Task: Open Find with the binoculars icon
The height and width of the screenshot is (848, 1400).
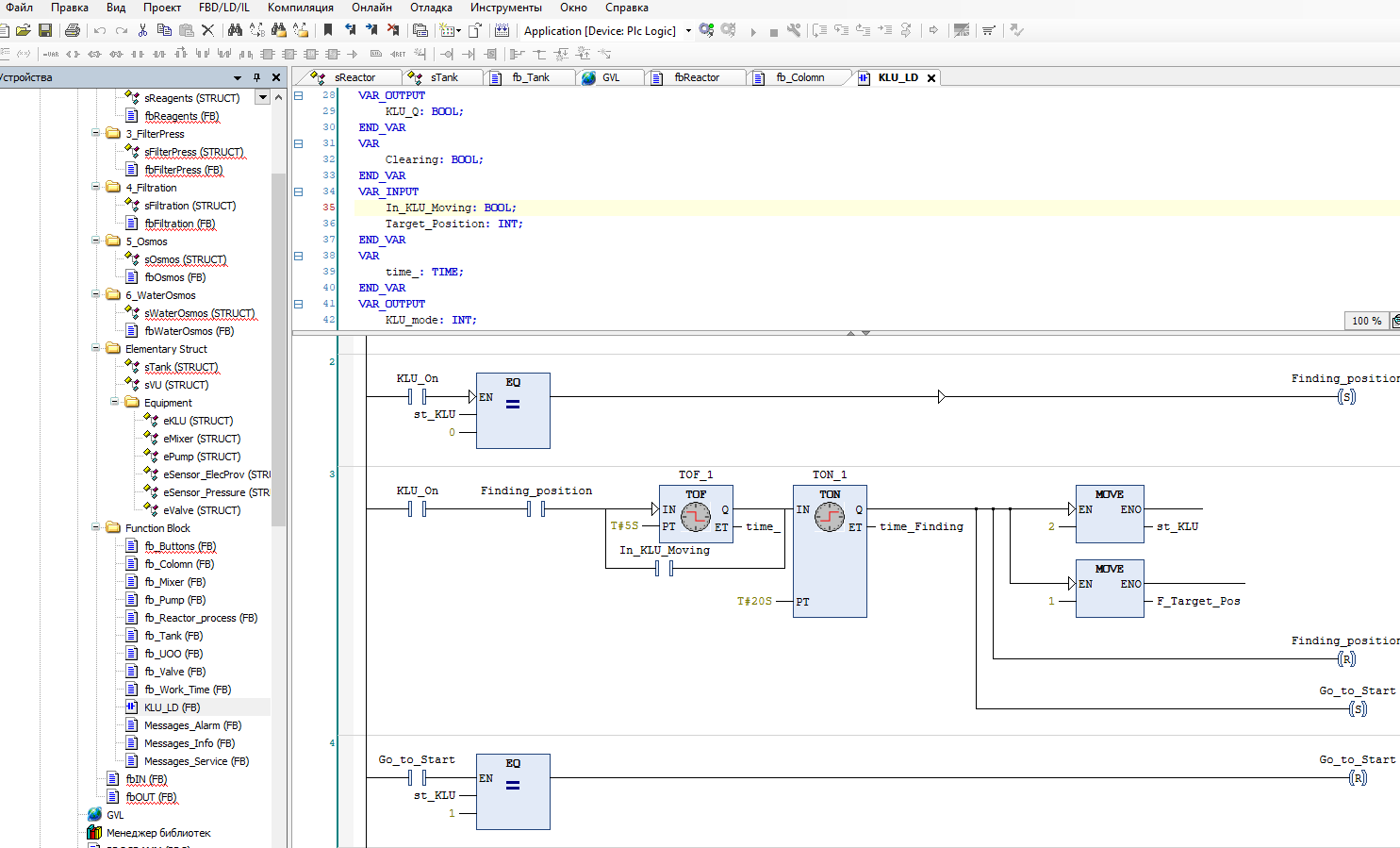Action: [235, 30]
